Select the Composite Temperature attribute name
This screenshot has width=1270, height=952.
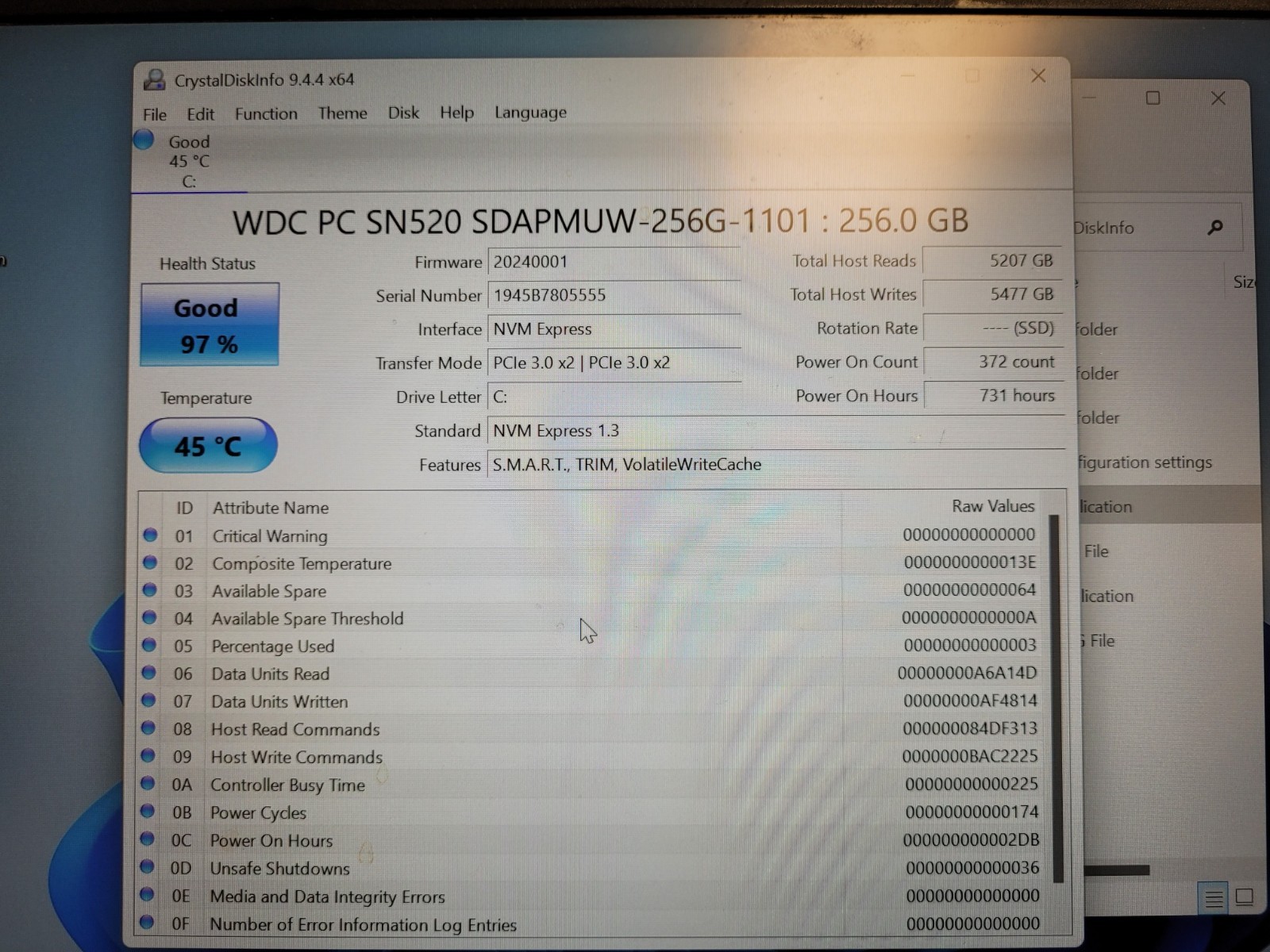[302, 564]
